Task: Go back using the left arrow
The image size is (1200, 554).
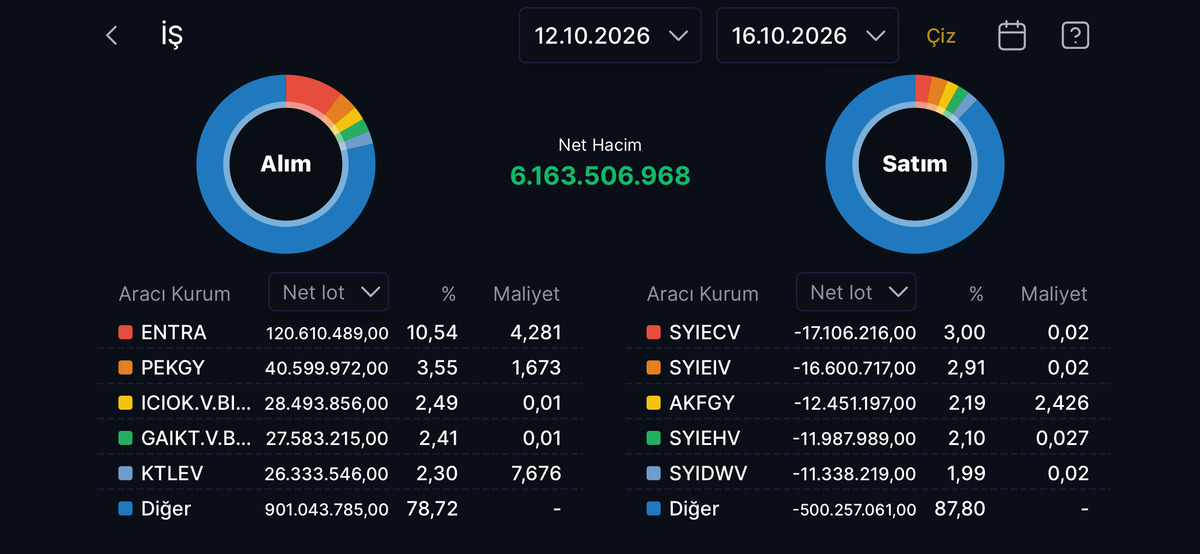Action: (111, 36)
